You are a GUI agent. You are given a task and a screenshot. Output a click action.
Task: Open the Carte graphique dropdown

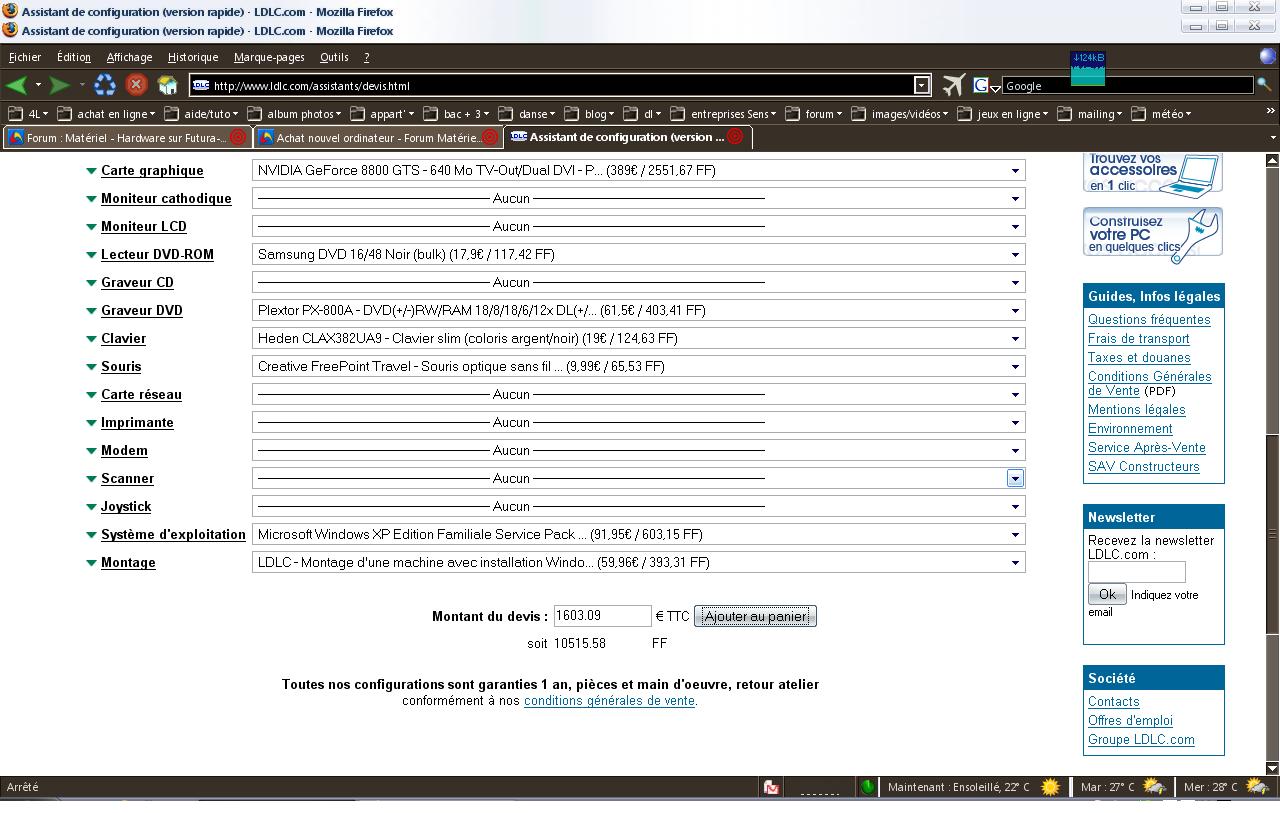tap(638, 171)
